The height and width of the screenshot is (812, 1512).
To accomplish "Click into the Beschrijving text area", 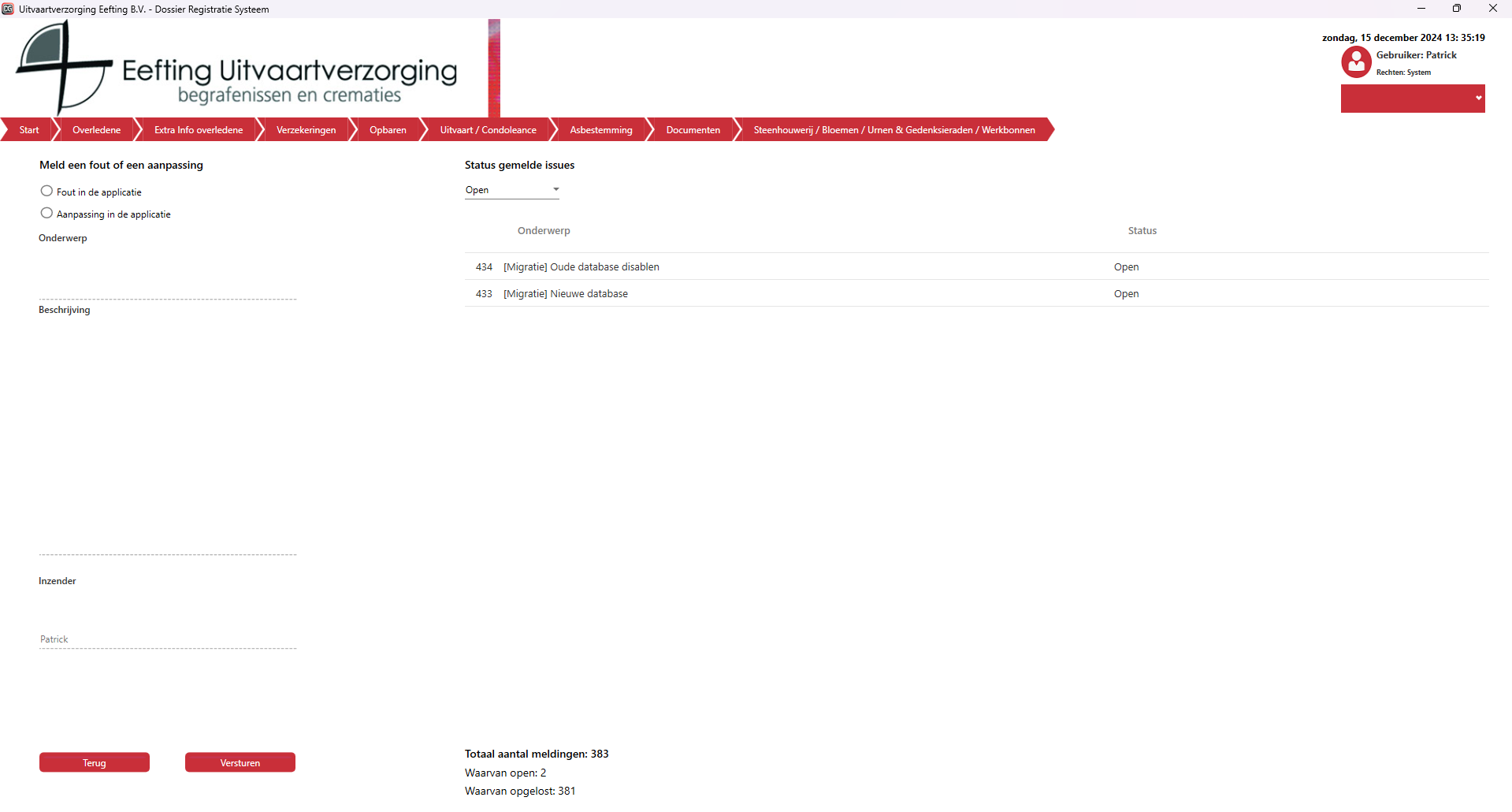I will (x=167, y=434).
